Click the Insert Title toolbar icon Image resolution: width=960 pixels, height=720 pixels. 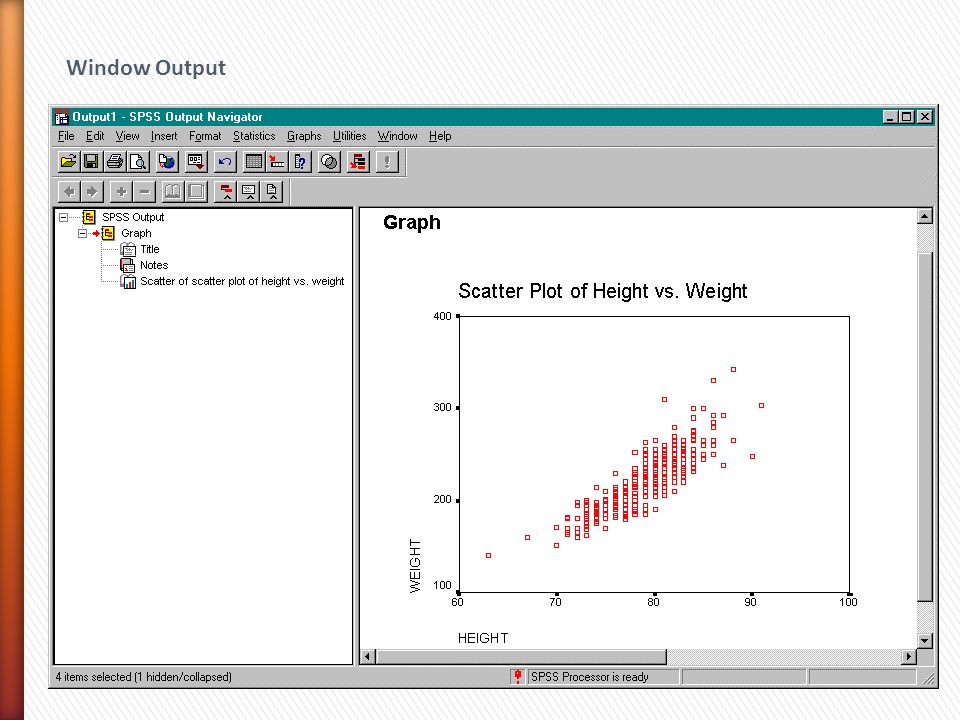click(x=249, y=192)
